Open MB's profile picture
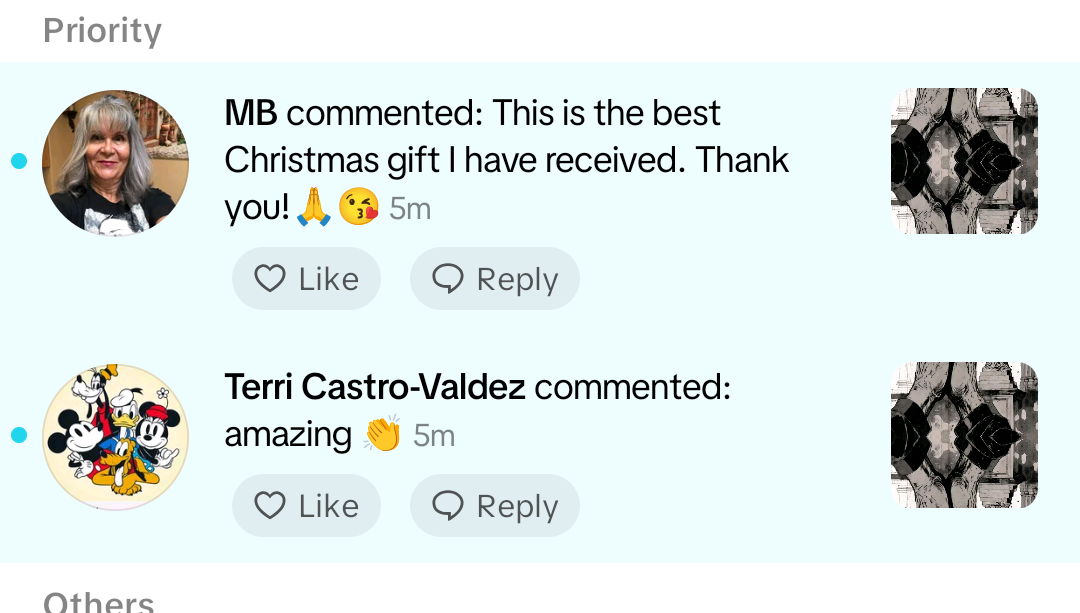1080x613 pixels. tap(115, 162)
